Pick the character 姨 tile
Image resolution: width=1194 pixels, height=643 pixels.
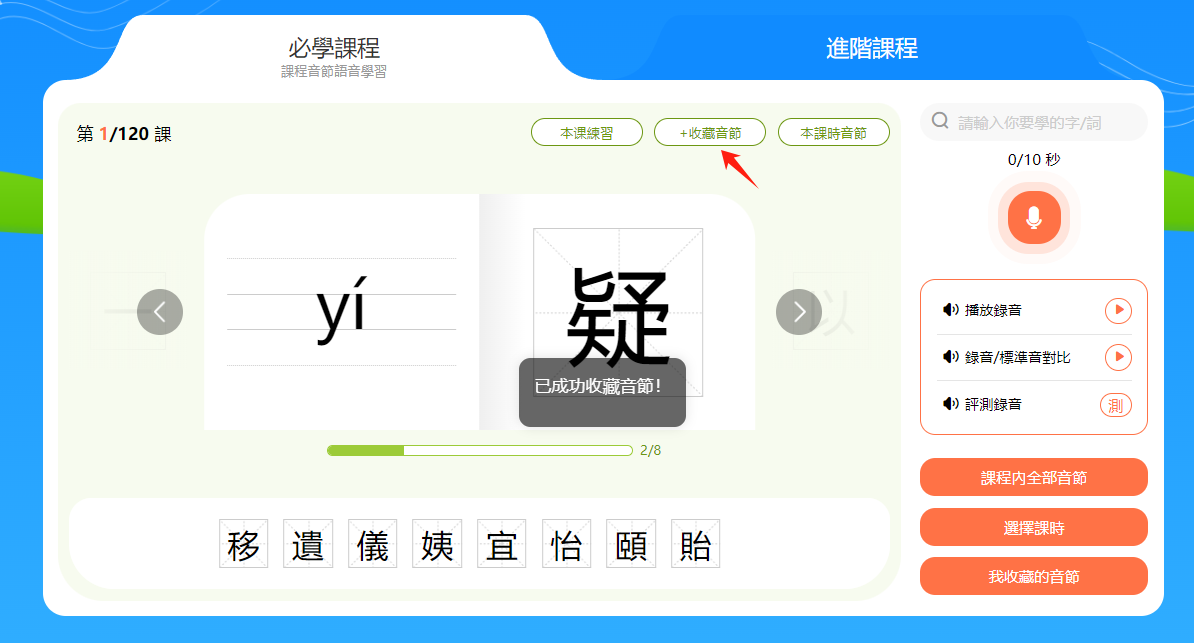click(437, 544)
